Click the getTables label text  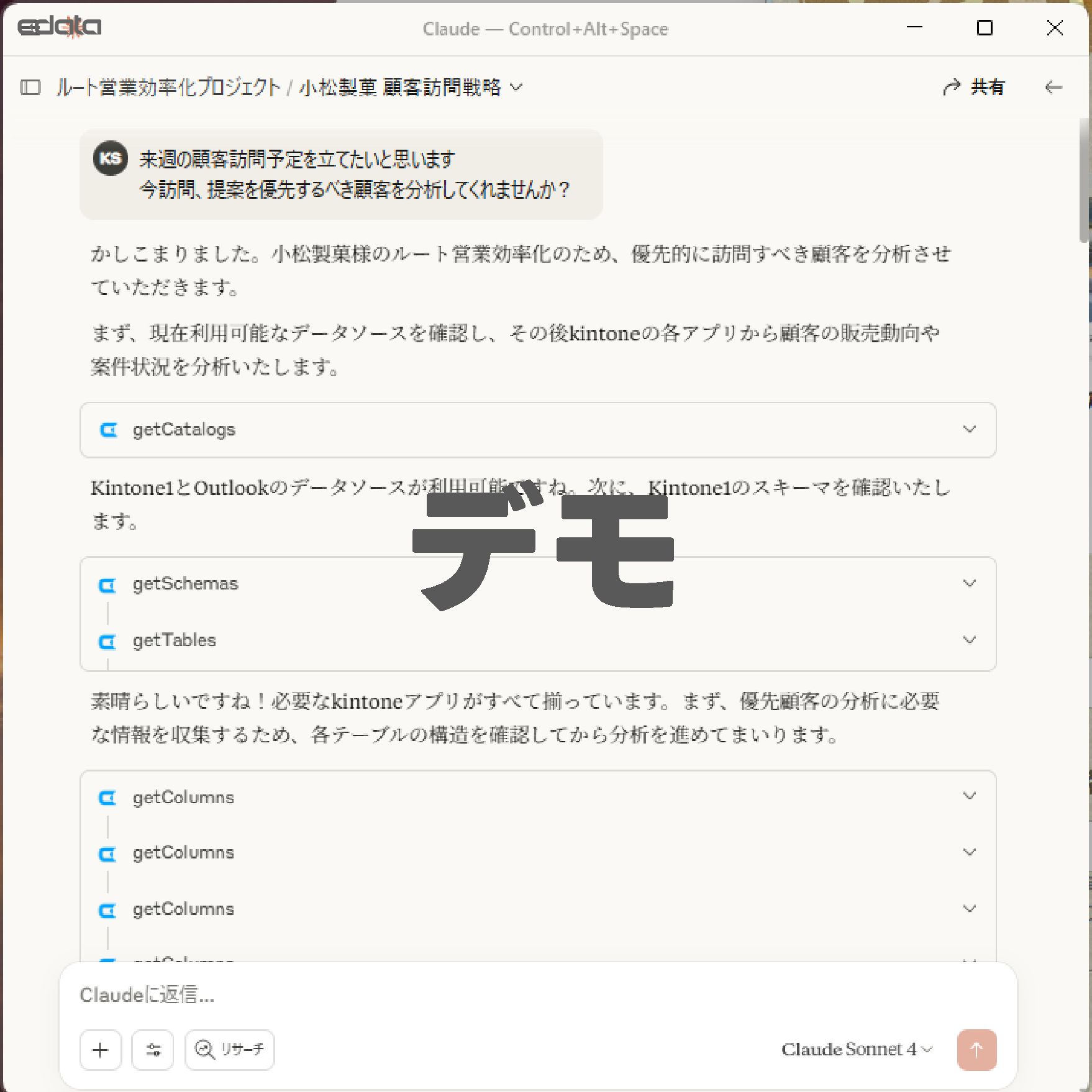tap(174, 640)
